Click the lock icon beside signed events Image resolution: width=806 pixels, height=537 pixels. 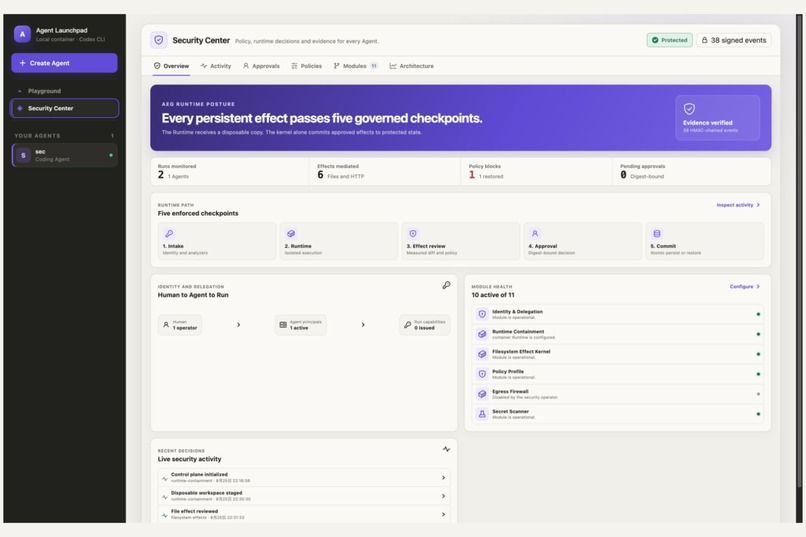pos(705,40)
